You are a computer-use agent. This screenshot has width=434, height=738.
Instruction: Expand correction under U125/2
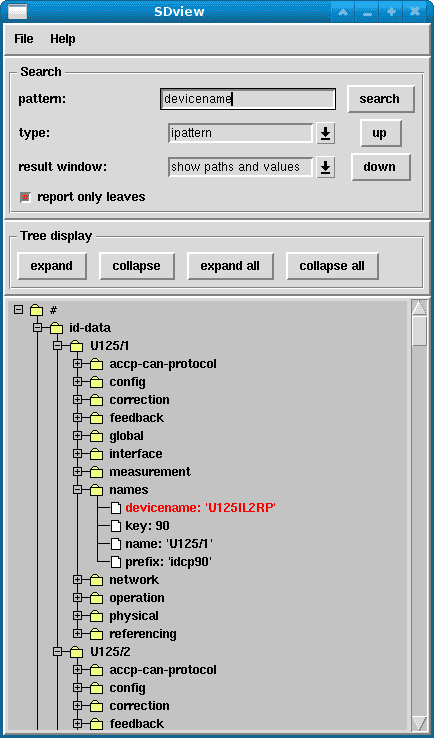(x=78, y=706)
